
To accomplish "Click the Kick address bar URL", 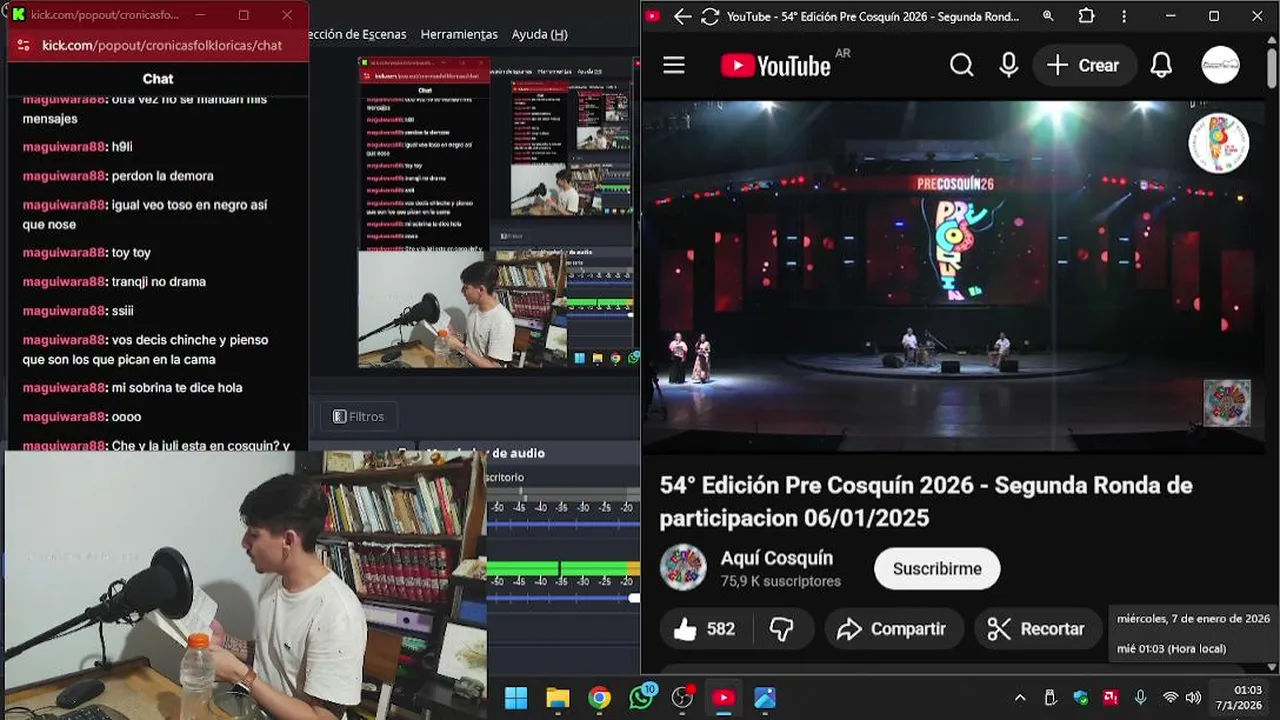I will pos(162,45).
